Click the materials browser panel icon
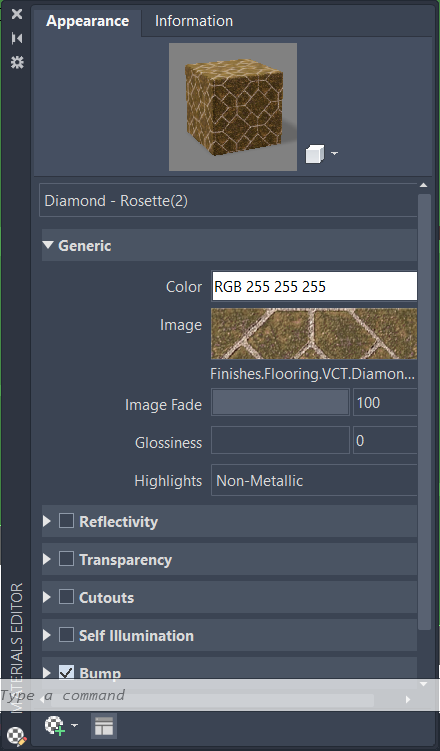Image resolution: width=440 pixels, height=751 pixels. coord(104,726)
